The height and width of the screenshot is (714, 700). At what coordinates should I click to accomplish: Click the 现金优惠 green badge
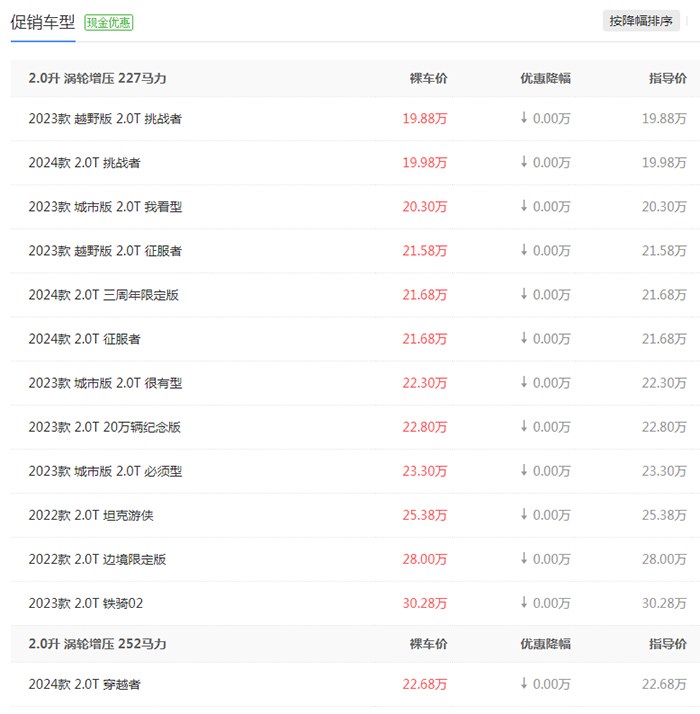109,22
